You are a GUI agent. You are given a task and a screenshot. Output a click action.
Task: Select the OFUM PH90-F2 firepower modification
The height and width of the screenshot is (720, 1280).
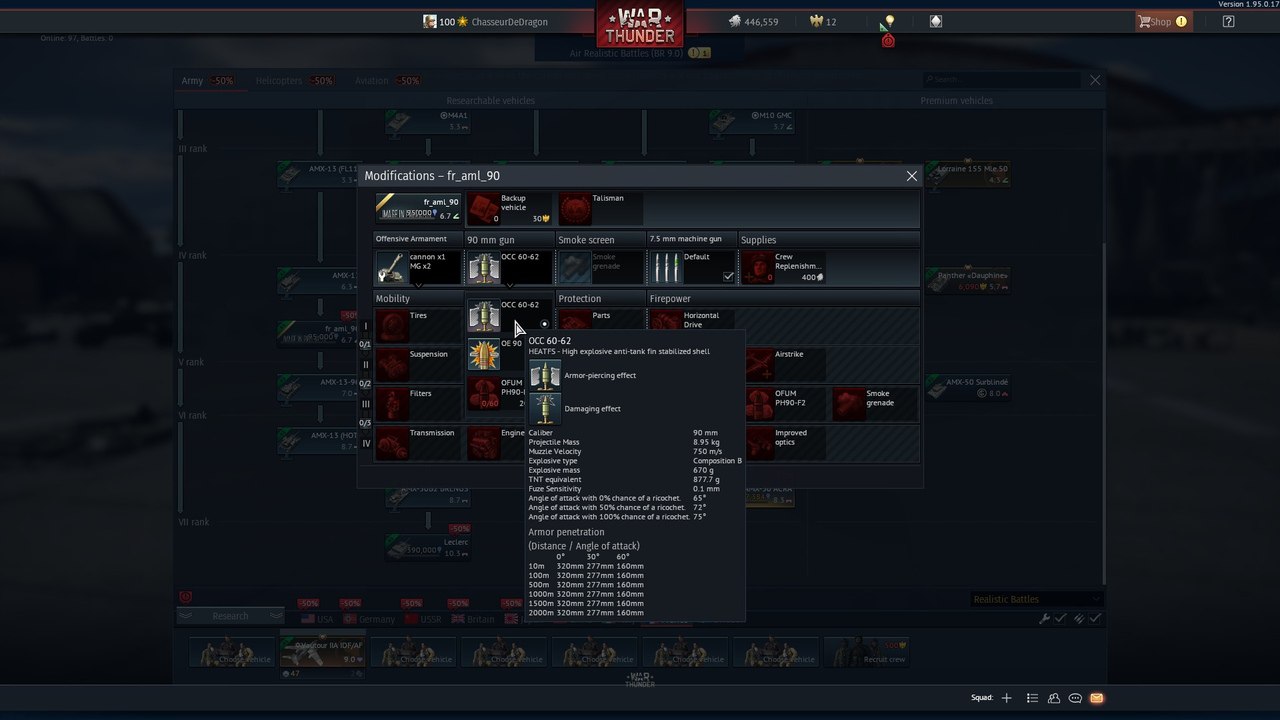(x=784, y=403)
